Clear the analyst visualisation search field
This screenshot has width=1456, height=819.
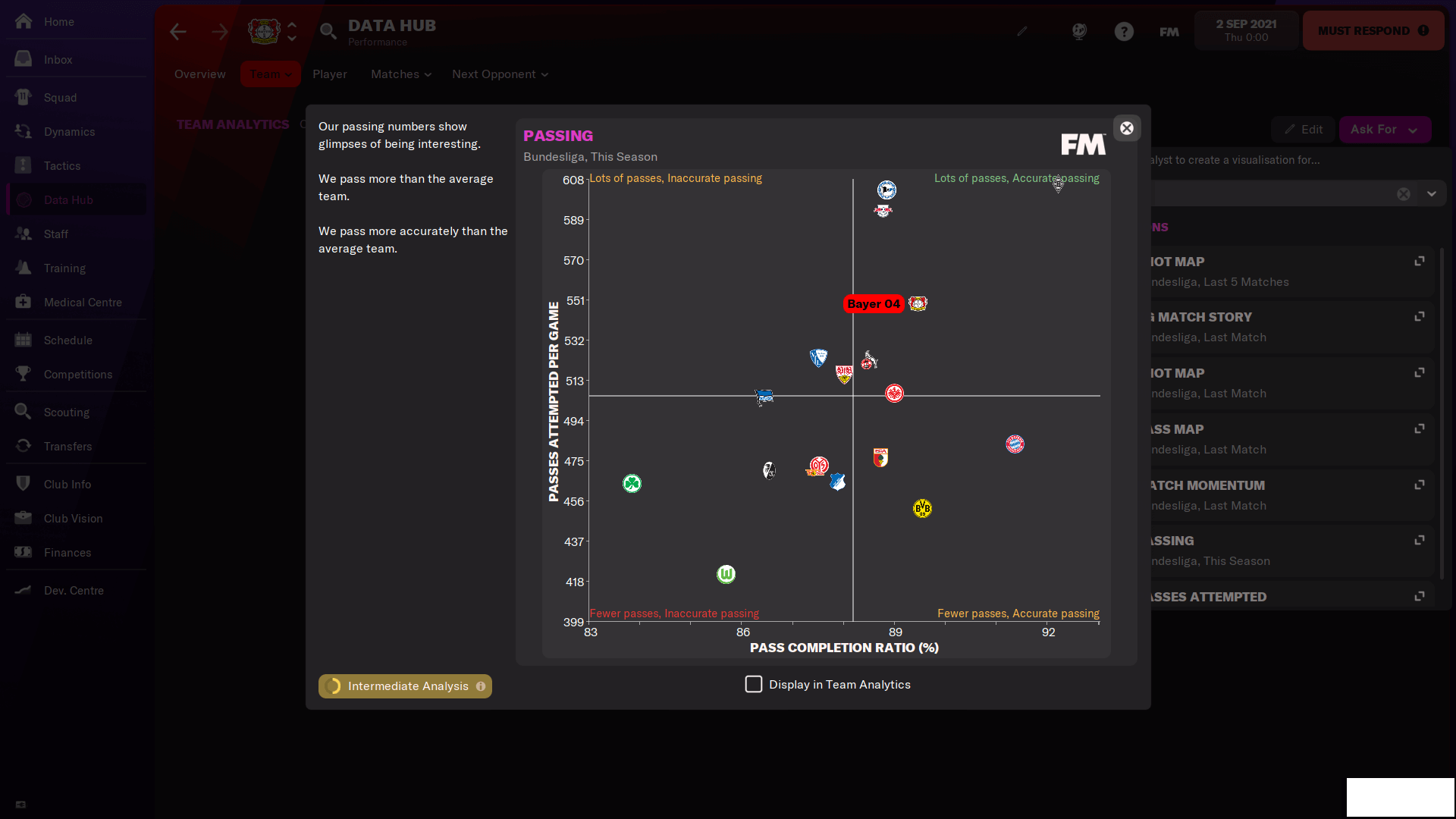tap(1404, 194)
